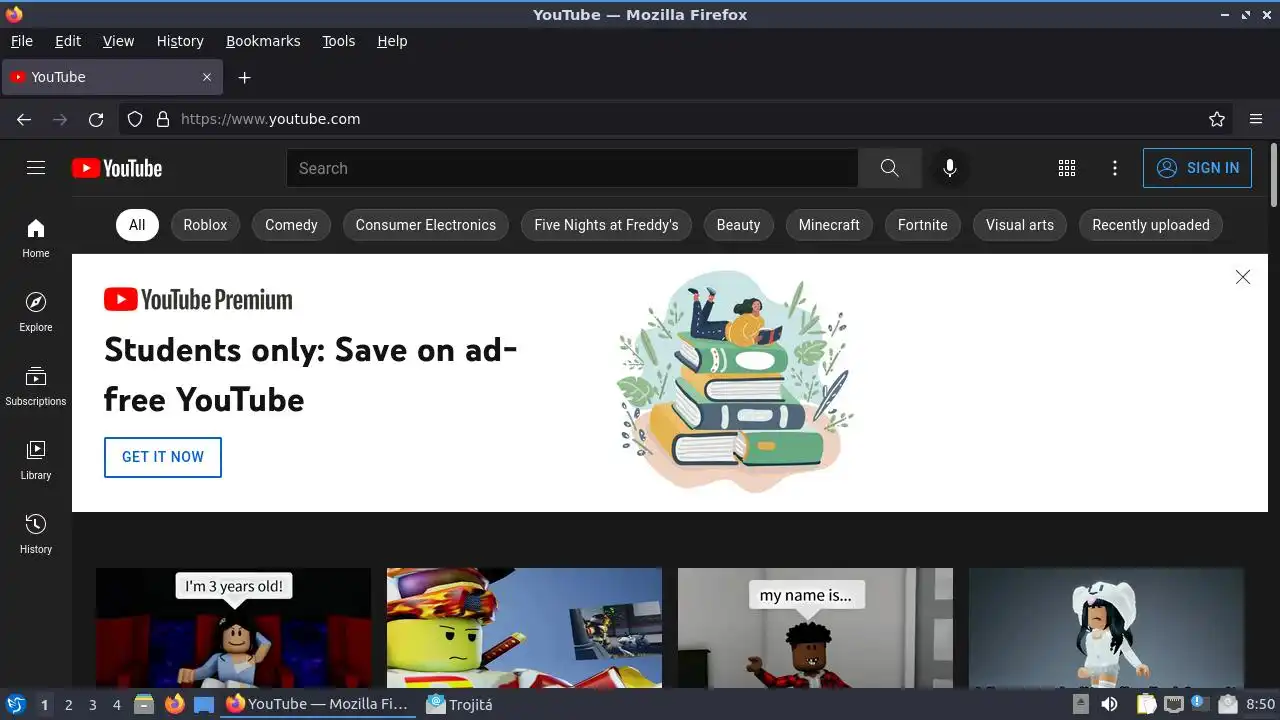Reload the page
1280x720 pixels.
point(96,119)
